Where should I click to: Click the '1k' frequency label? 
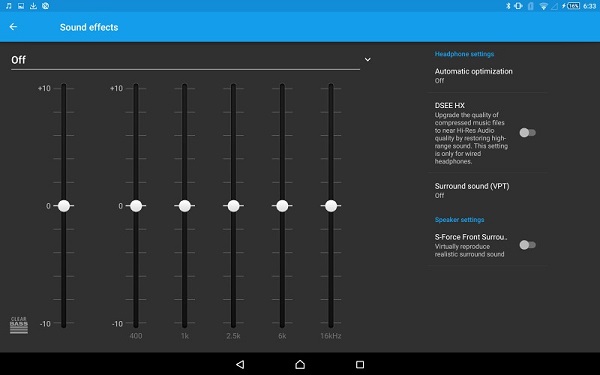click(x=185, y=336)
